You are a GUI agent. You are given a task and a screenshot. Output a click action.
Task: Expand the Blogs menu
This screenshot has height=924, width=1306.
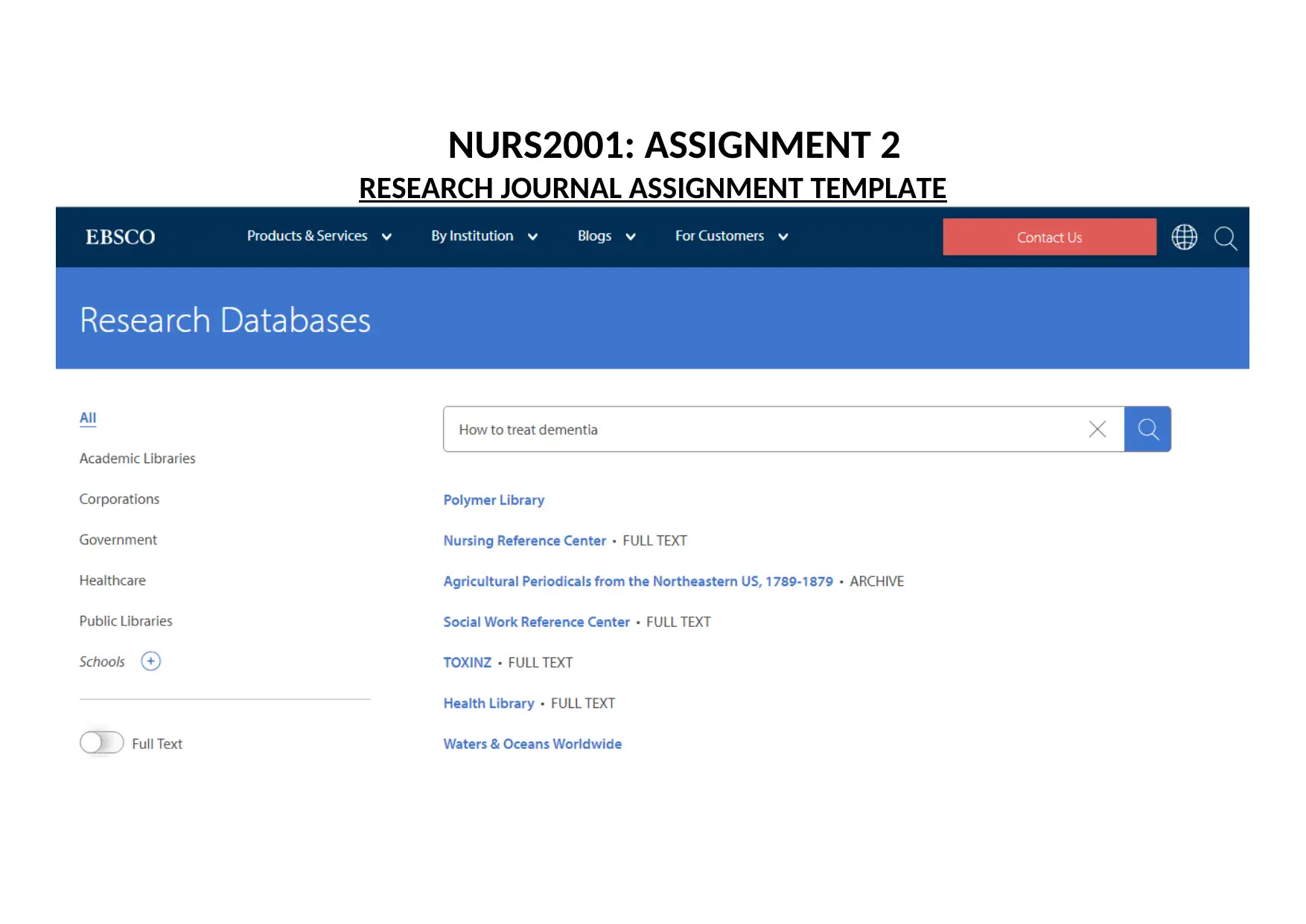[606, 236]
